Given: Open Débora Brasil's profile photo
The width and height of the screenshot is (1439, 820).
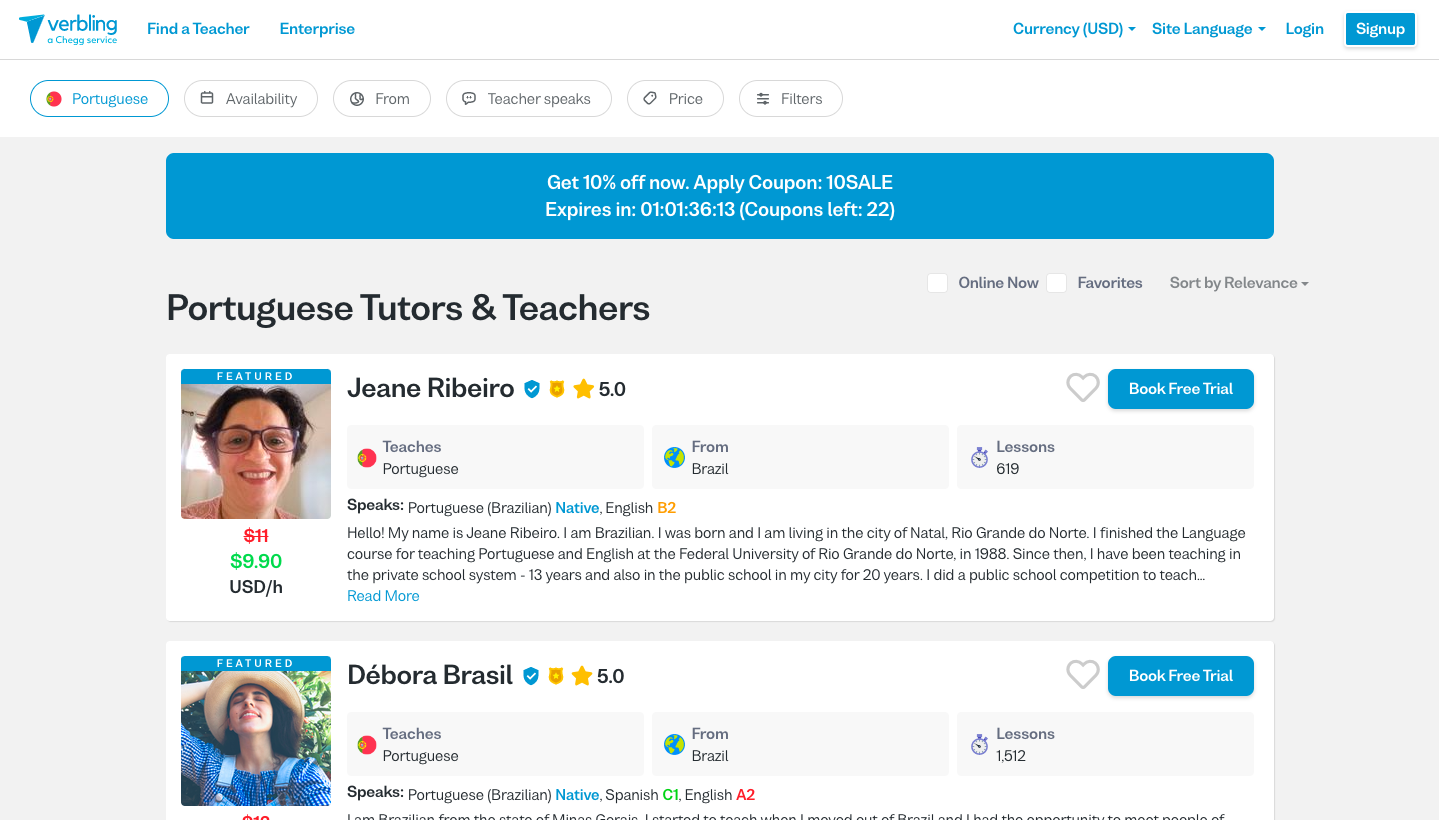Looking at the screenshot, I should pyautogui.click(x=256, y=737).
